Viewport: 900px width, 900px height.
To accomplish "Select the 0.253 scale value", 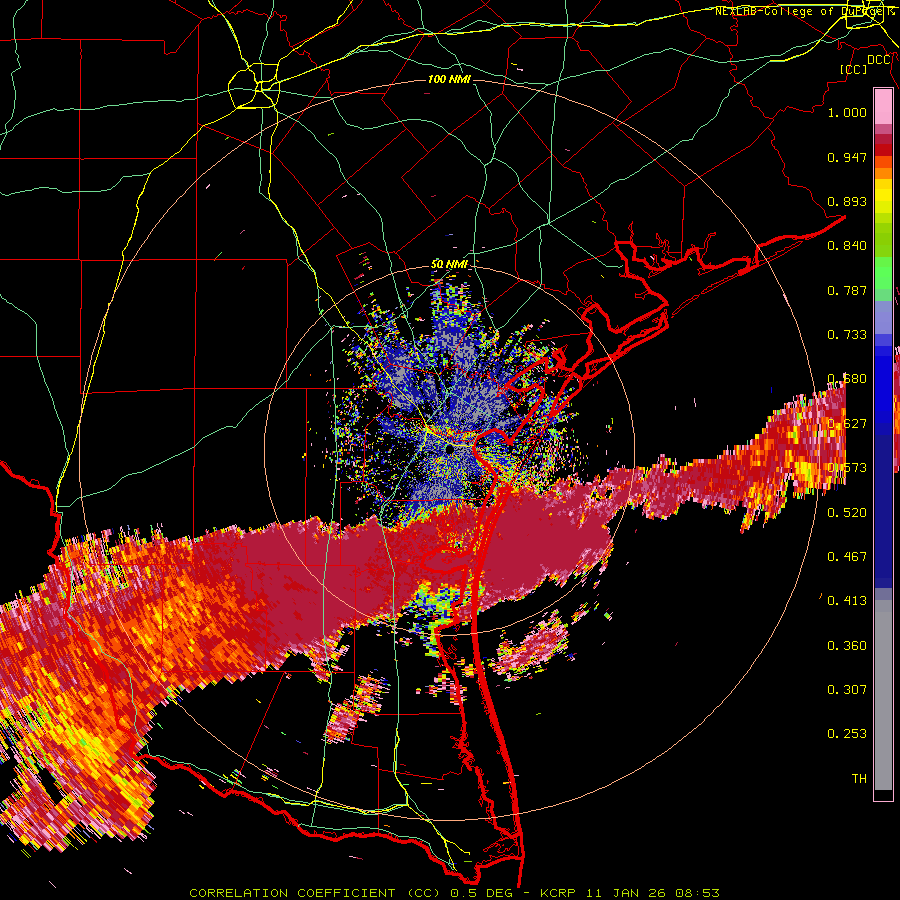I will coord(847,734).
